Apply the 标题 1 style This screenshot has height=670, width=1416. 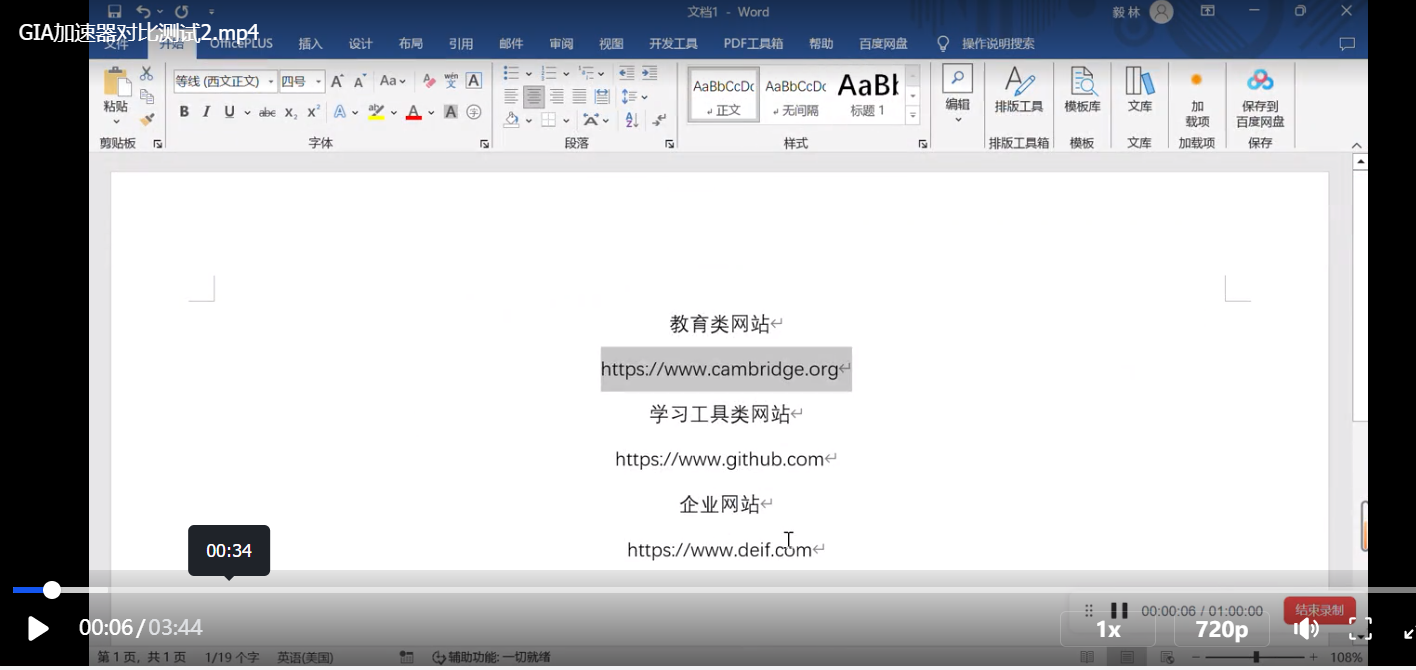coord(867,95)
